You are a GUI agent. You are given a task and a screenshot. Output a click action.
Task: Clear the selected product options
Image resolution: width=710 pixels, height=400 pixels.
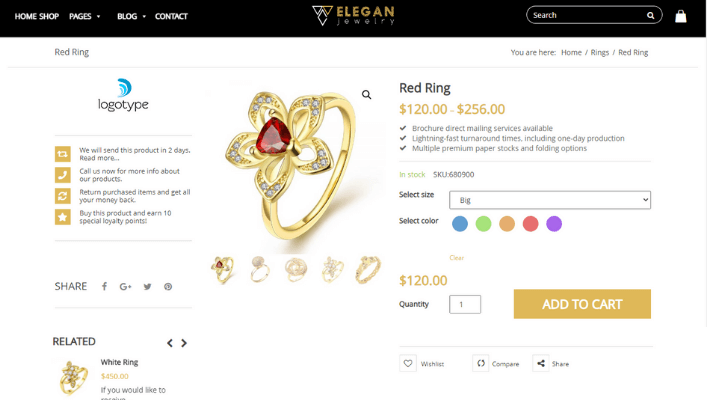(x=456, y=258)
